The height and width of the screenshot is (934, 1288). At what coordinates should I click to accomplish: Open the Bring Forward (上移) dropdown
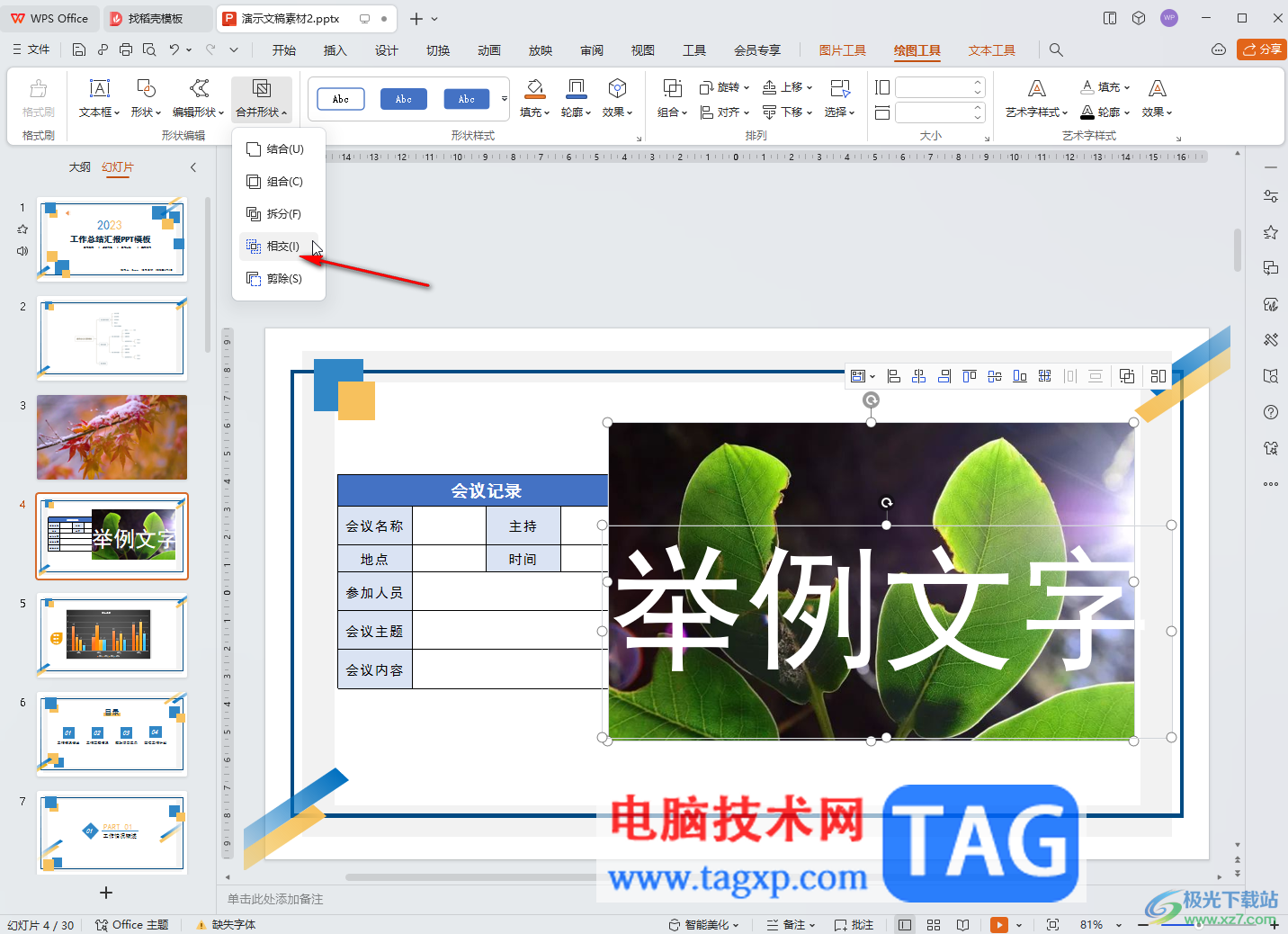click(788, 87)
